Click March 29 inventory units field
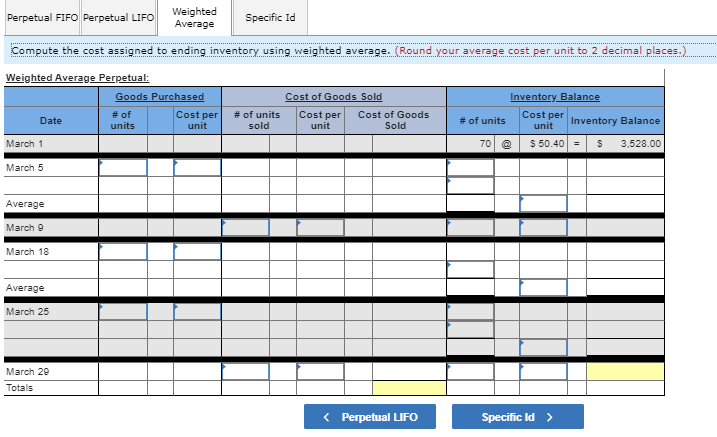This screenshot has height=437, width=717. pos(471,372)
